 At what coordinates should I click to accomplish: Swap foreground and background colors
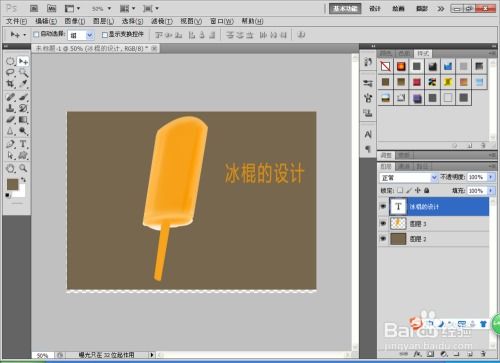[23, 180]
